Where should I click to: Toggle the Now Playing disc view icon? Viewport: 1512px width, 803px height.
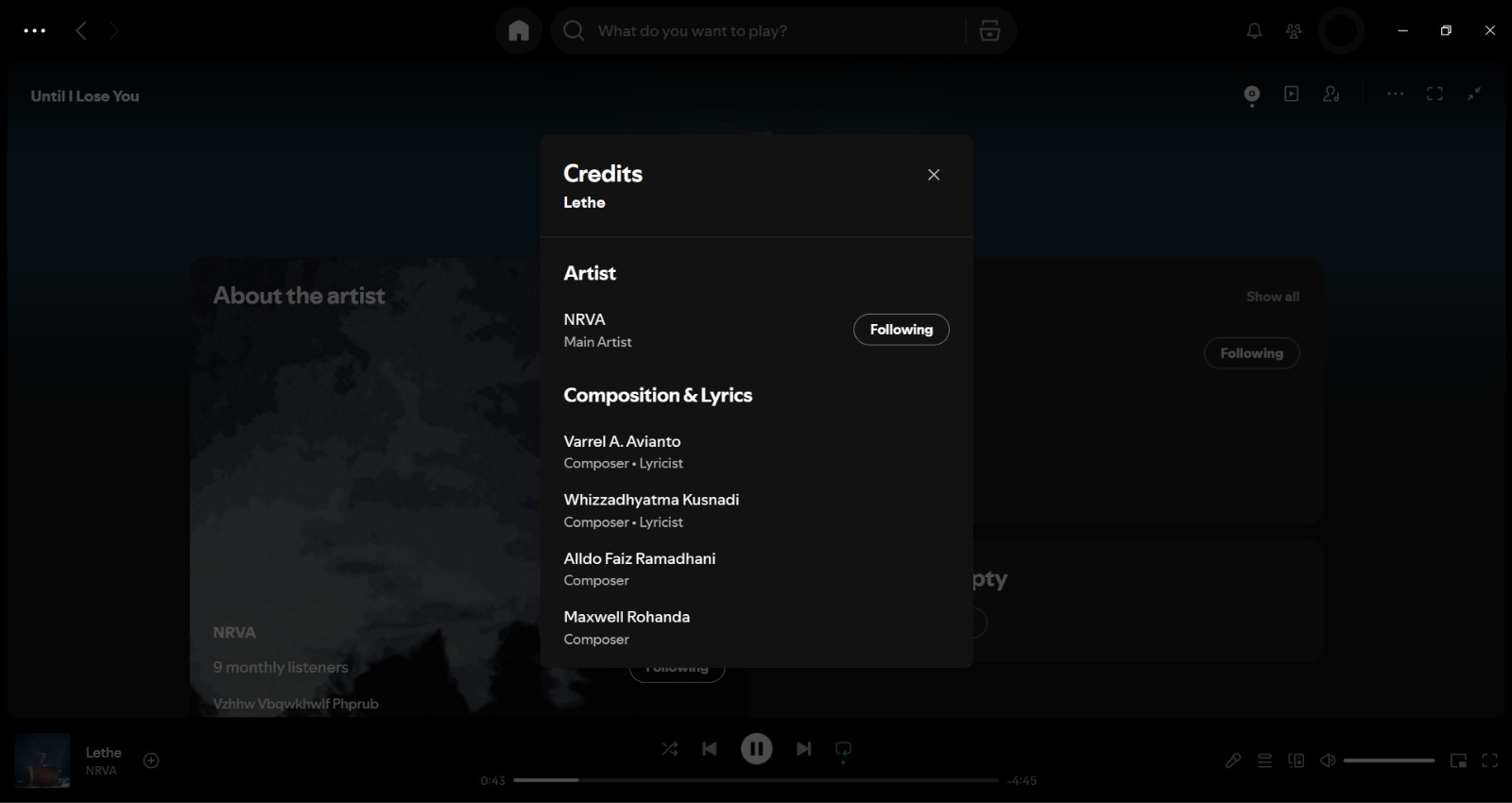(x=1252, y=94)
